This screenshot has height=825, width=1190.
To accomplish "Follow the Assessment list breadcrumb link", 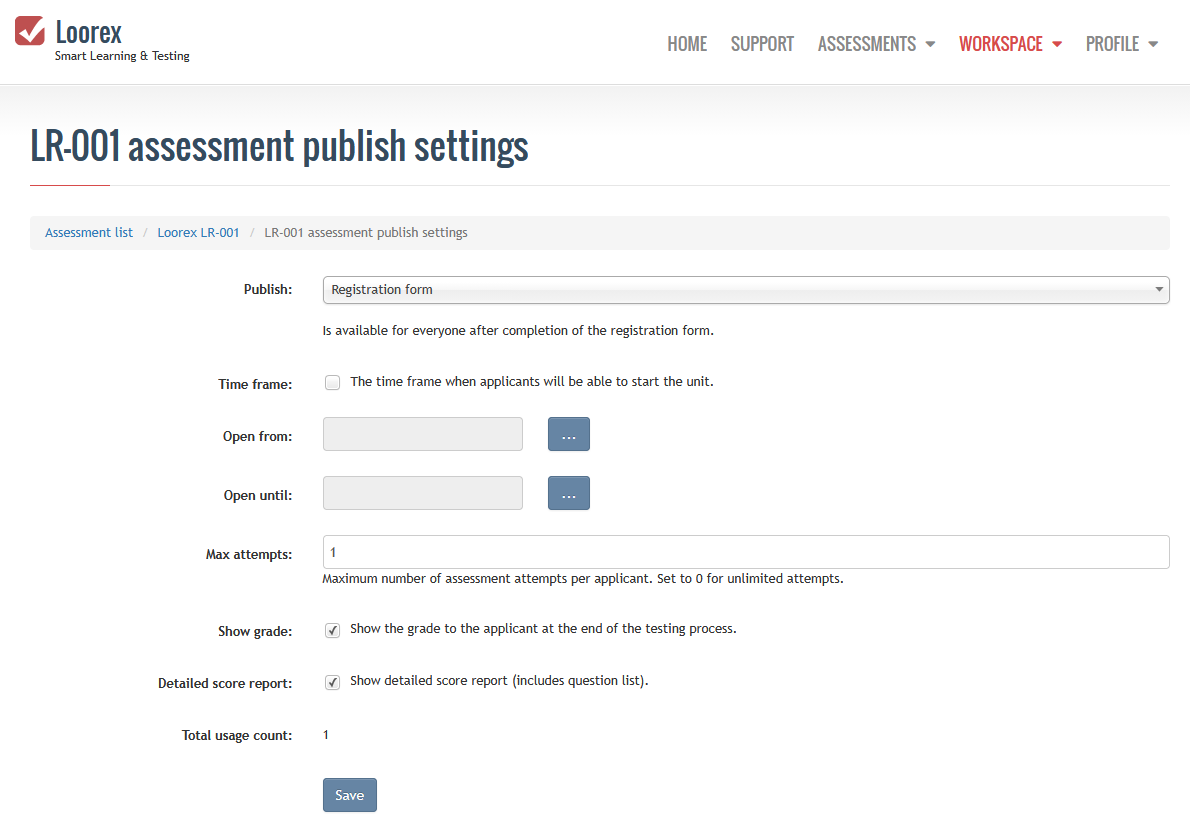I will 89,232.
